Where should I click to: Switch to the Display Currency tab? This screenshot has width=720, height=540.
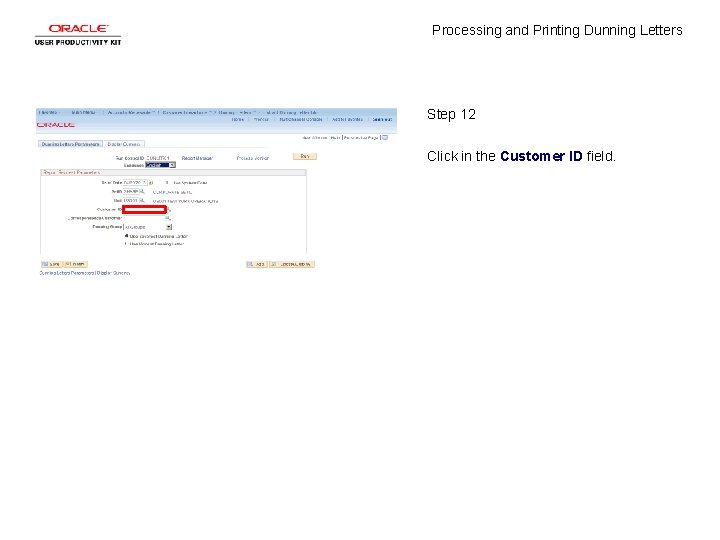click(x=124, y=144)
